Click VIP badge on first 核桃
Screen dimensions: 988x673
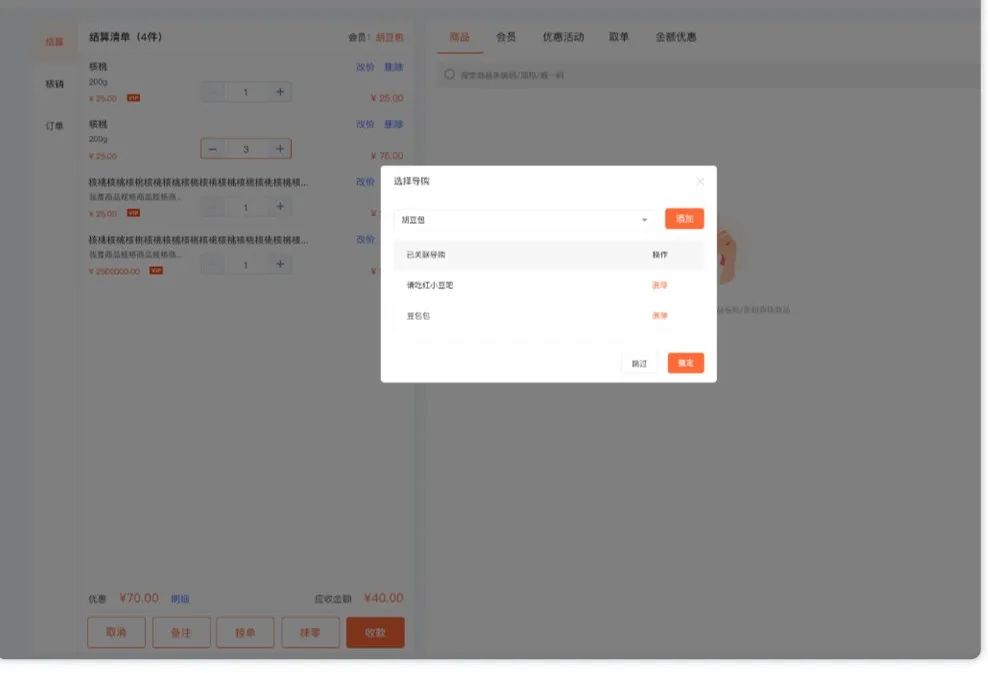[134, 98]
